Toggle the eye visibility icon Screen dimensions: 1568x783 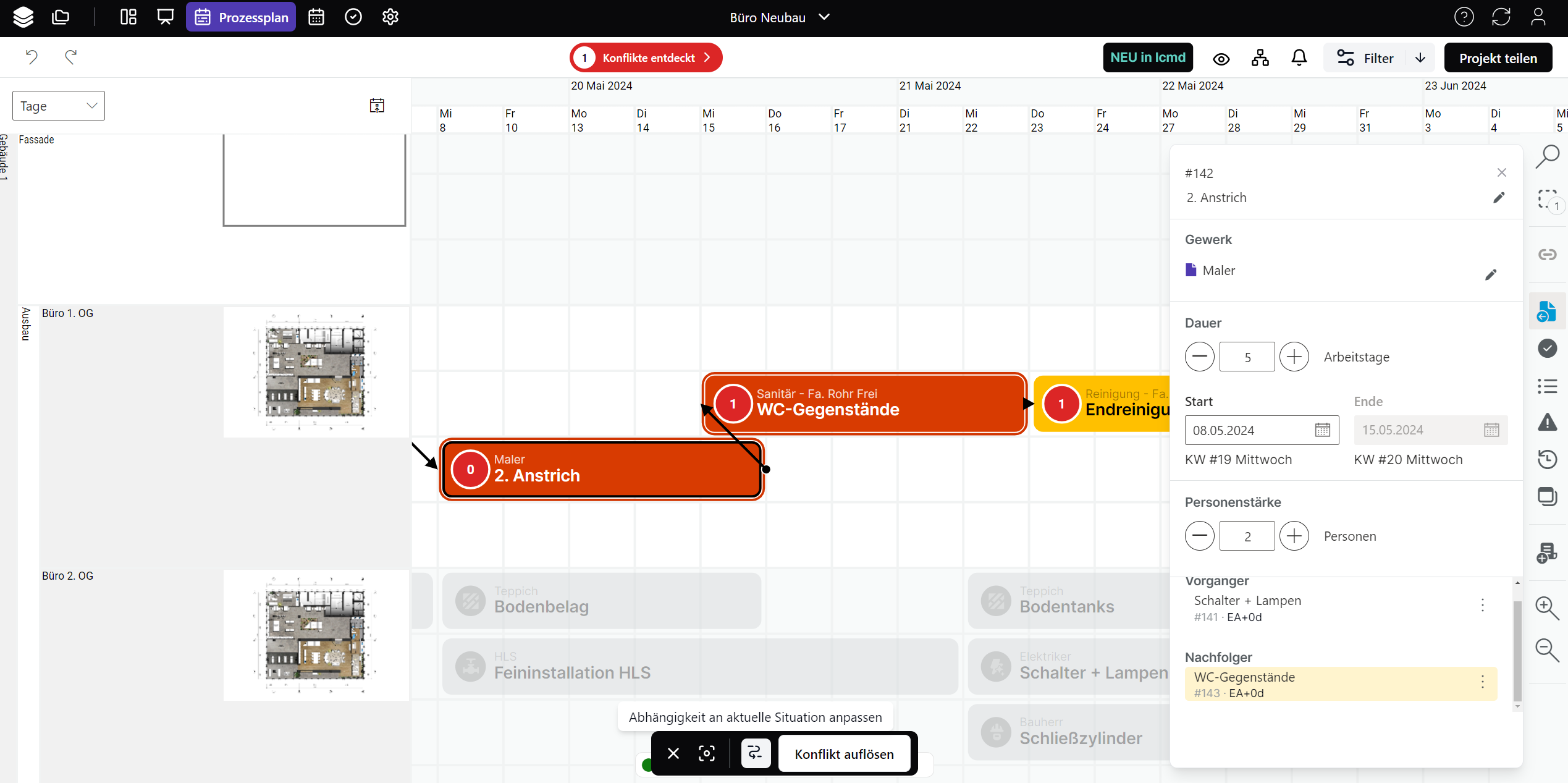tap(1221, 59)
